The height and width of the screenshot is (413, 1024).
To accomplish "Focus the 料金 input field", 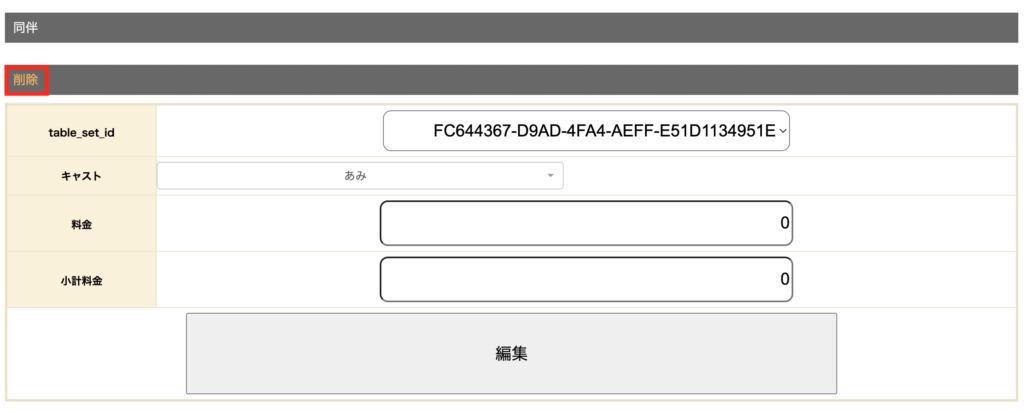I will point(586,223).
